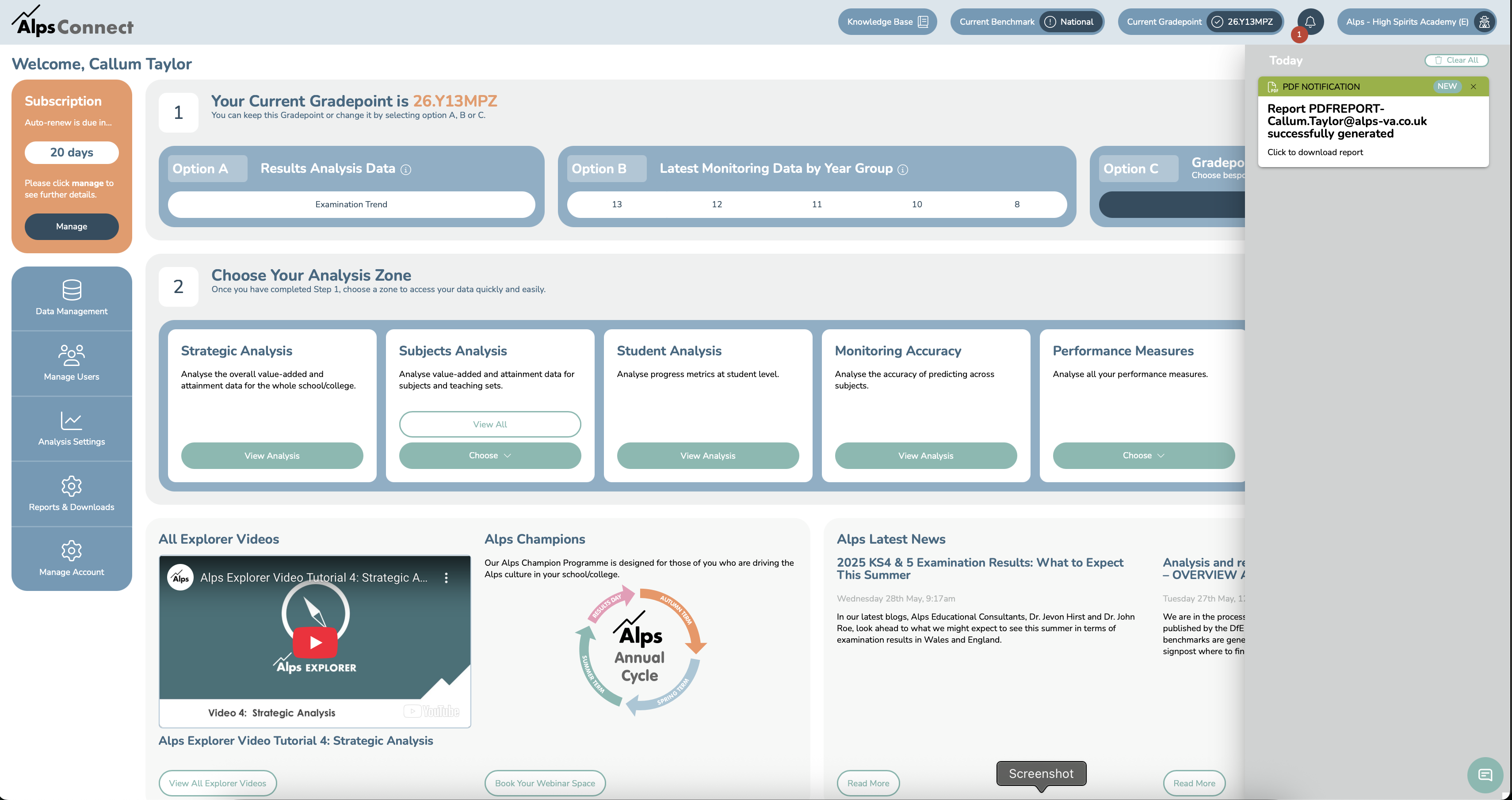Play the Alps Explorer video
This screenshot has height=800, width=1512.
coord(315,642)
